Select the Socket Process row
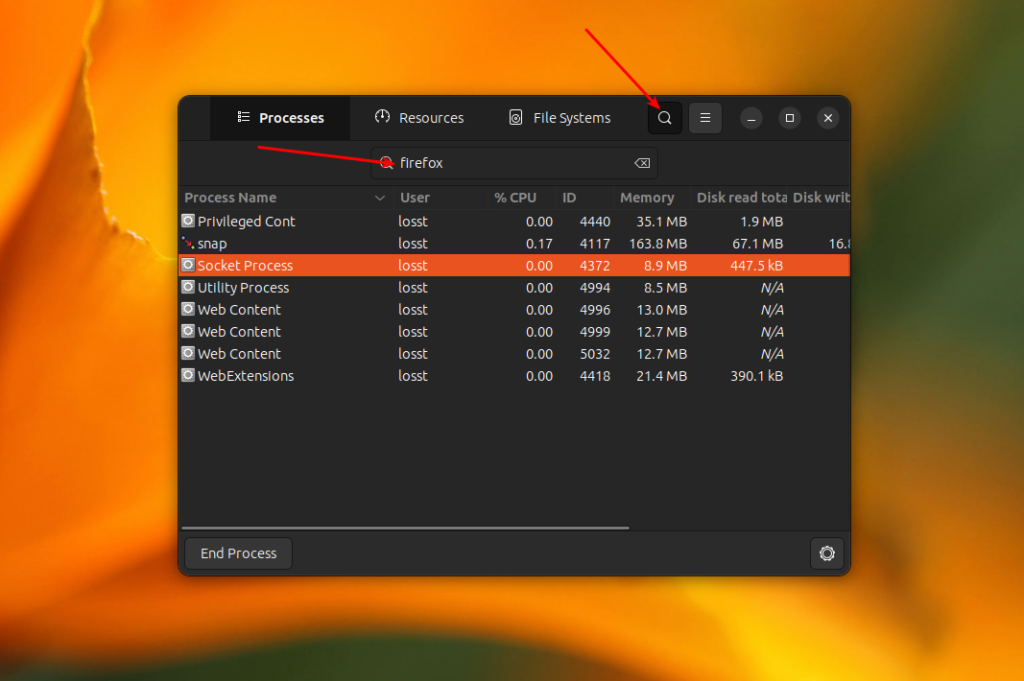This screenshot has height=681, width=1024. tap(514, 265)
